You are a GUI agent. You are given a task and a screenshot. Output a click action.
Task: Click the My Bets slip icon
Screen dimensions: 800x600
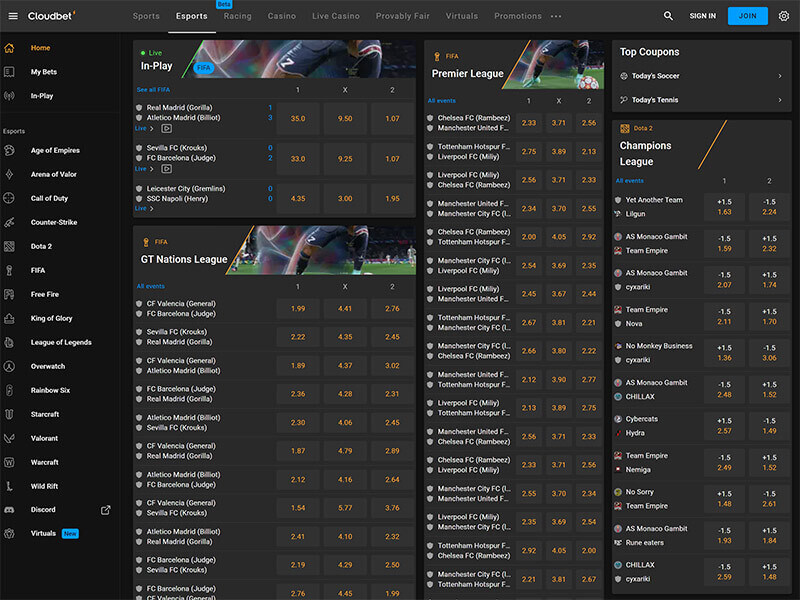tap(9, 72)
